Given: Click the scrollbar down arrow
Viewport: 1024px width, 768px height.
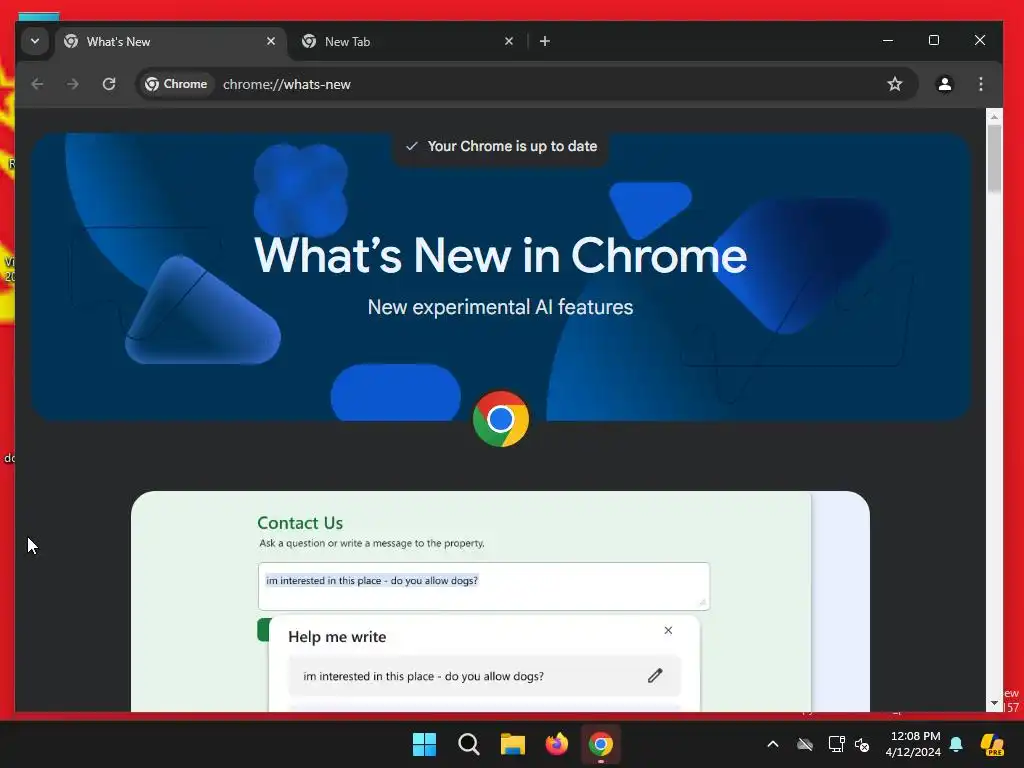Looking at the screenshot, I should point(994,703).
